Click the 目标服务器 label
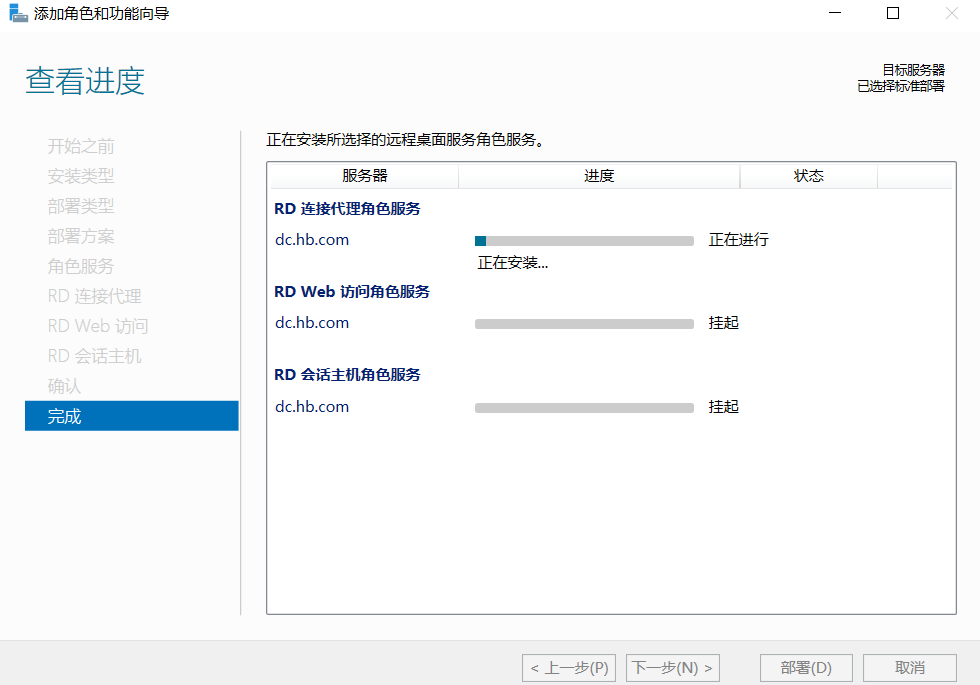Screen dimensions: 980x685 [x=914, y=70]
